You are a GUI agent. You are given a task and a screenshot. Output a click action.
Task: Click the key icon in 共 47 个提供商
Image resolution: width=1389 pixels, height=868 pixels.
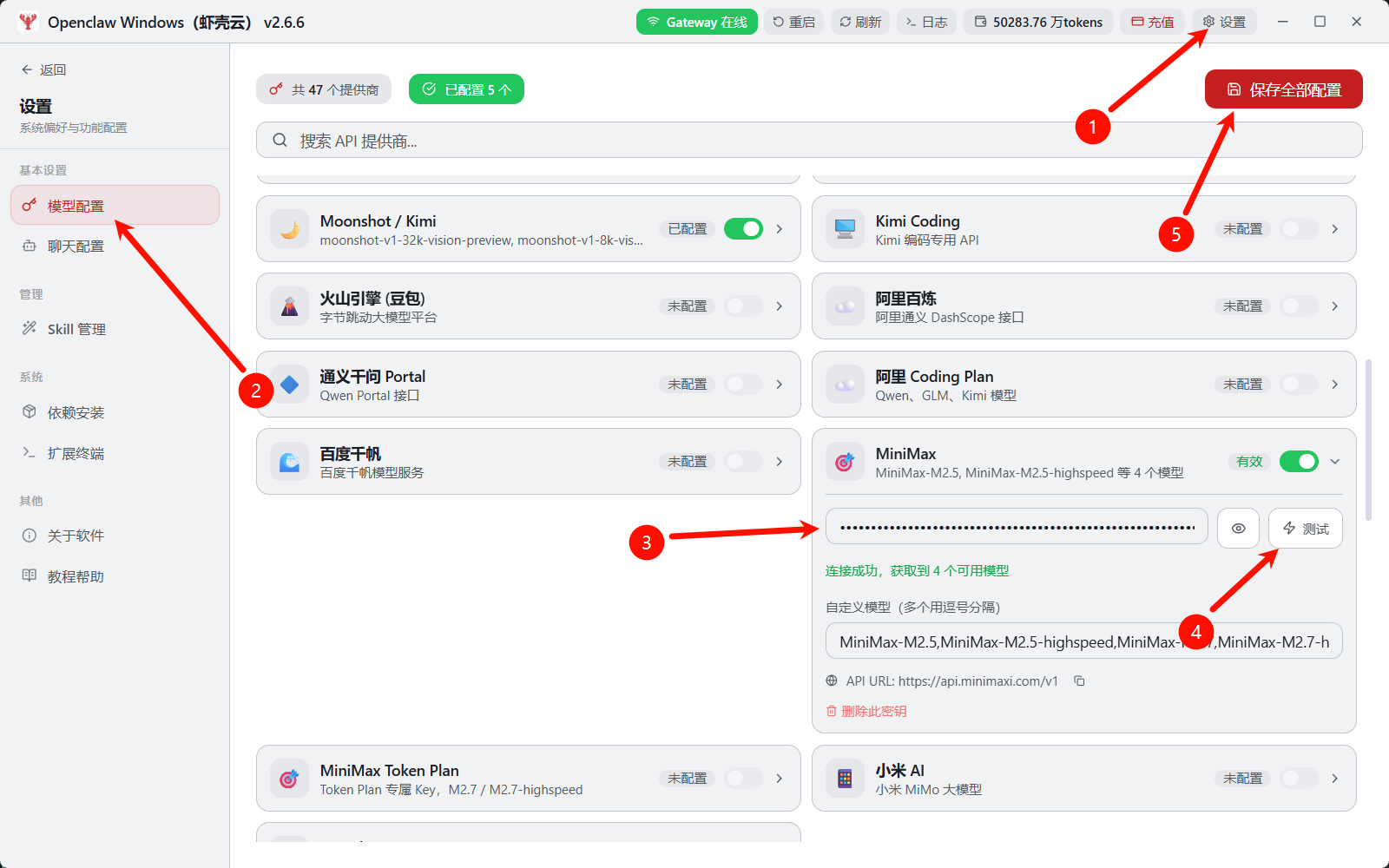coord(276,89)
